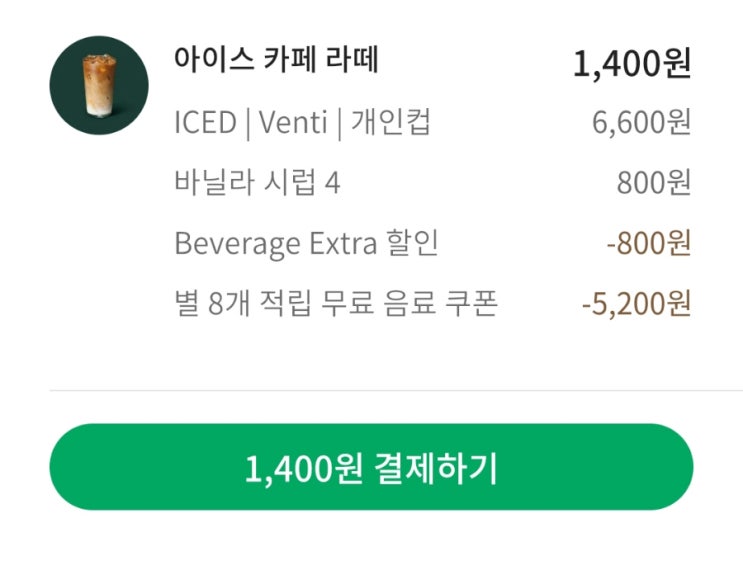Click the 6,600원 base price
743x584 pixels.
pos(641,125)
